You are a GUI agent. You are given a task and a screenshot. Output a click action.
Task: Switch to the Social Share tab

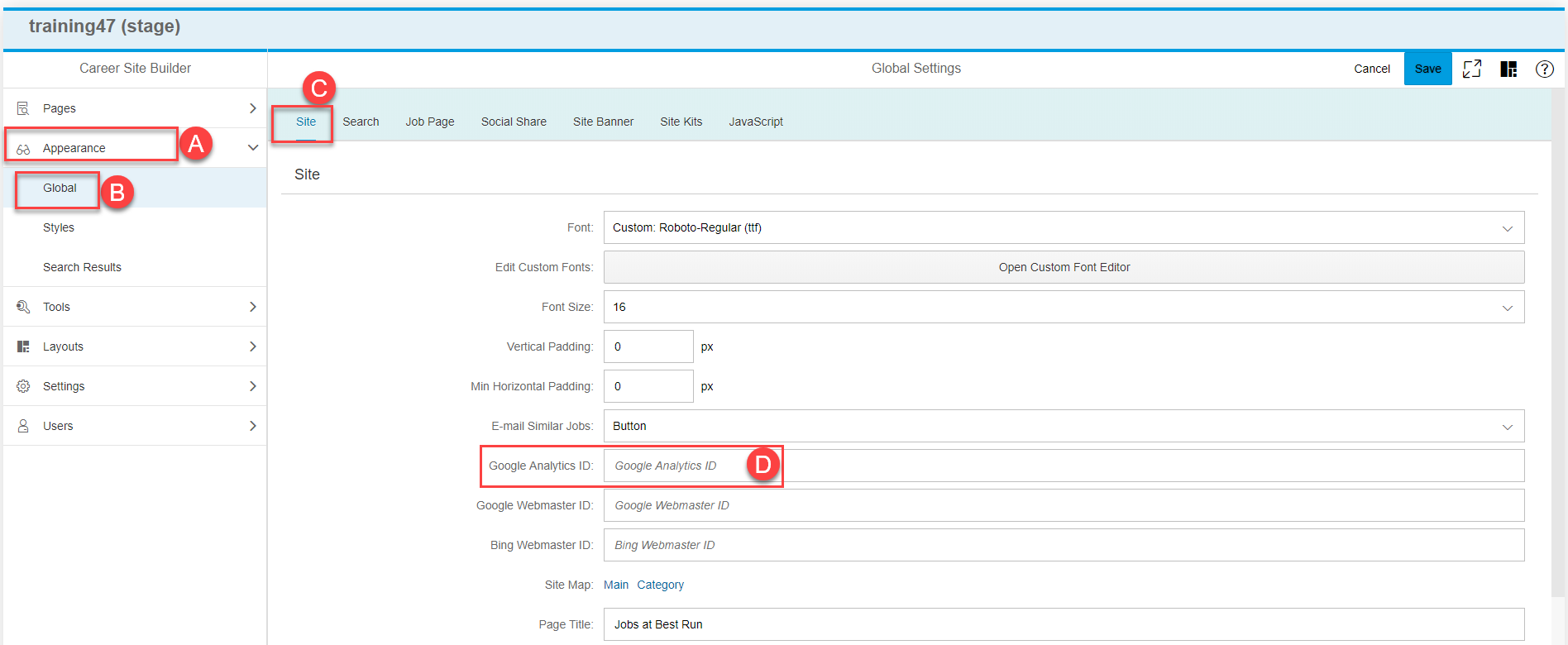pyautogui.click(x=514, y=122)
